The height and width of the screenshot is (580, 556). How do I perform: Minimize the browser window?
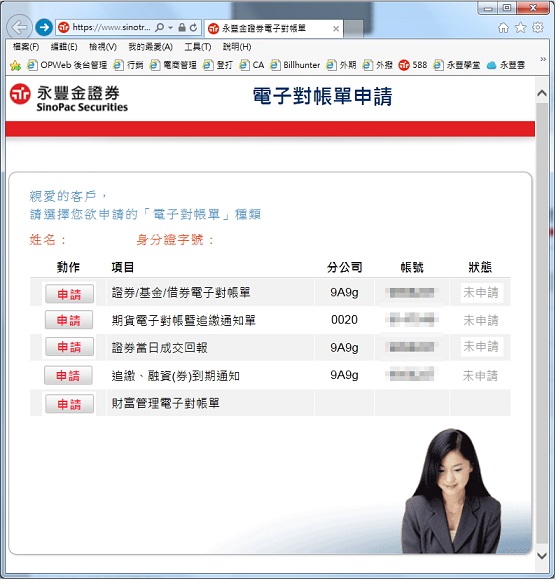coord(488,8)
